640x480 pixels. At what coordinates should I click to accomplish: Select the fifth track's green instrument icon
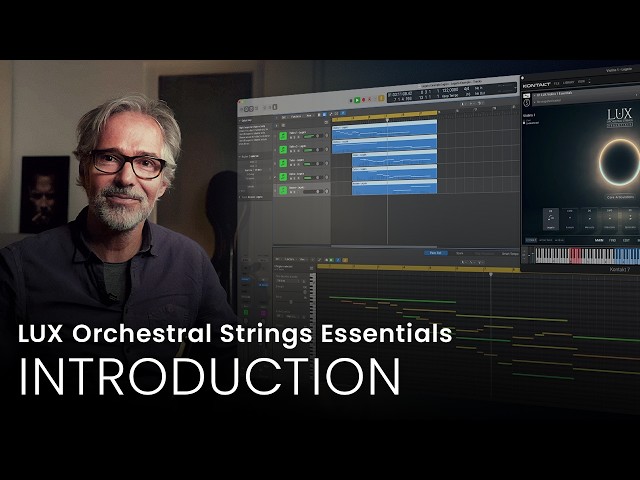(x=283, y=190)
